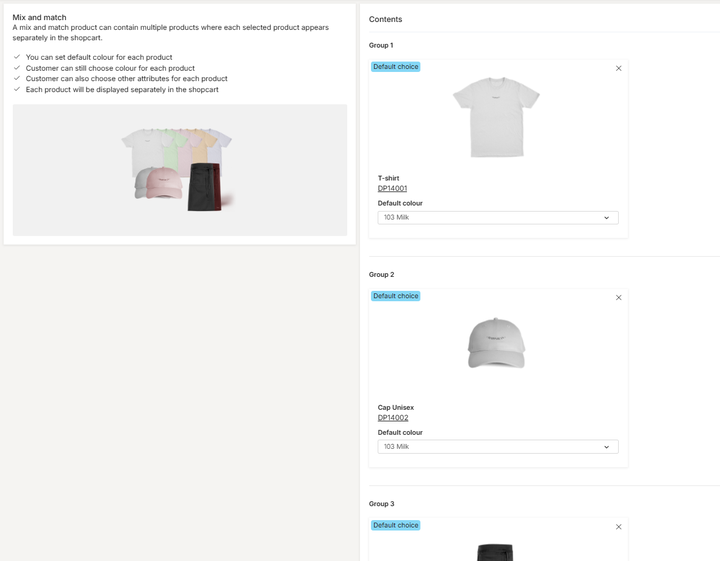The height and width of the screenshot is (561, 720).
Task: Remove T-shirt from Group 1
Action: click(x=618, y=68)
